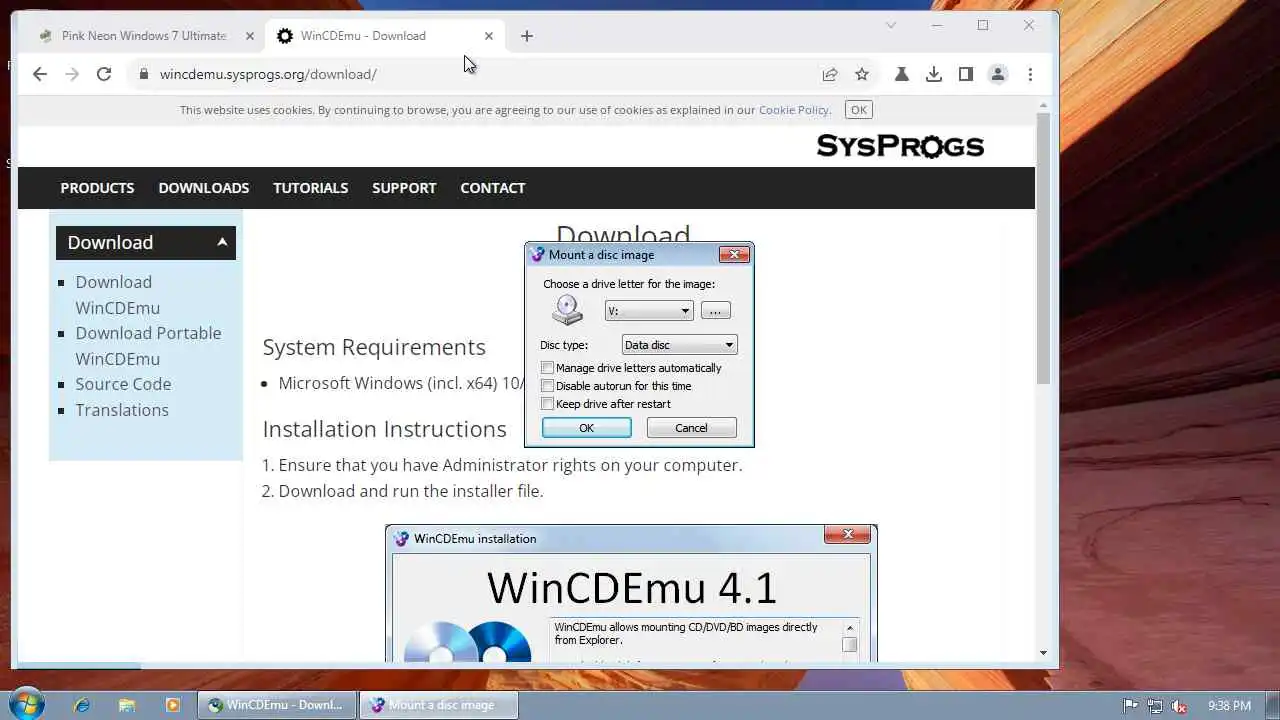
Task: Open Windows Explorer folder taskbar icon
Action: (x=127, y=705)
